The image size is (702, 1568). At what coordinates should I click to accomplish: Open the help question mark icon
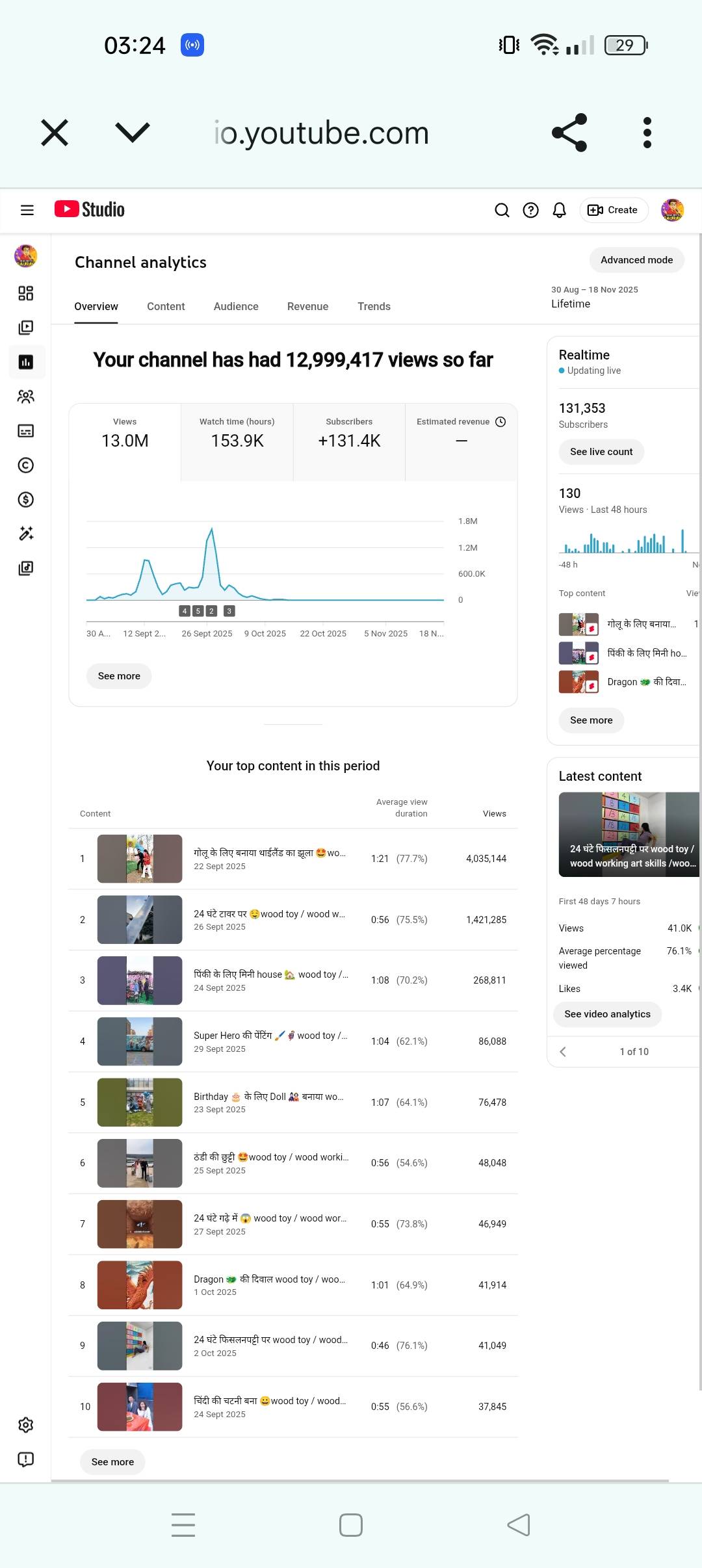(530, 210)
